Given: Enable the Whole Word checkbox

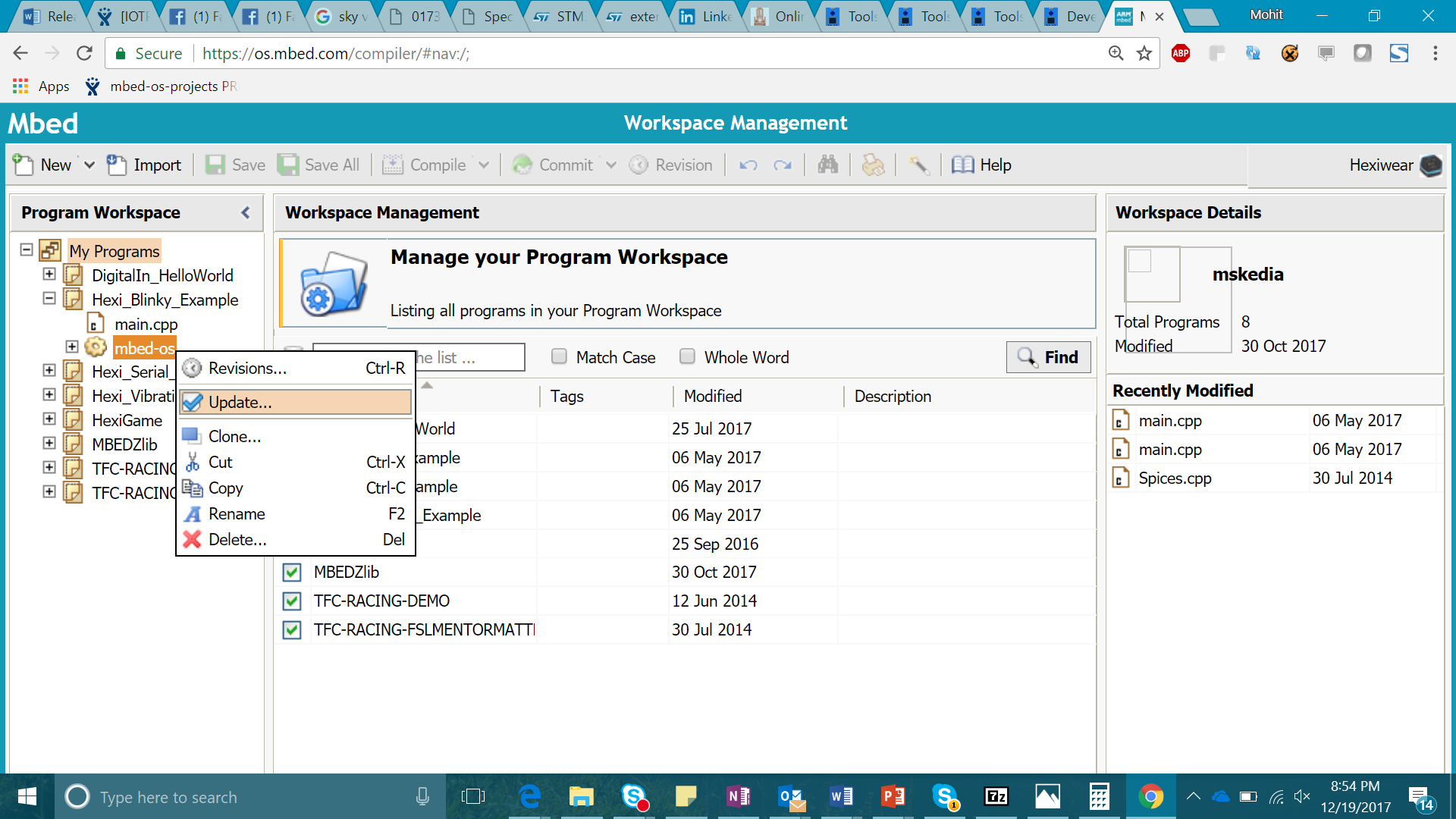Looking at the screenshot, I should [687, 356].
